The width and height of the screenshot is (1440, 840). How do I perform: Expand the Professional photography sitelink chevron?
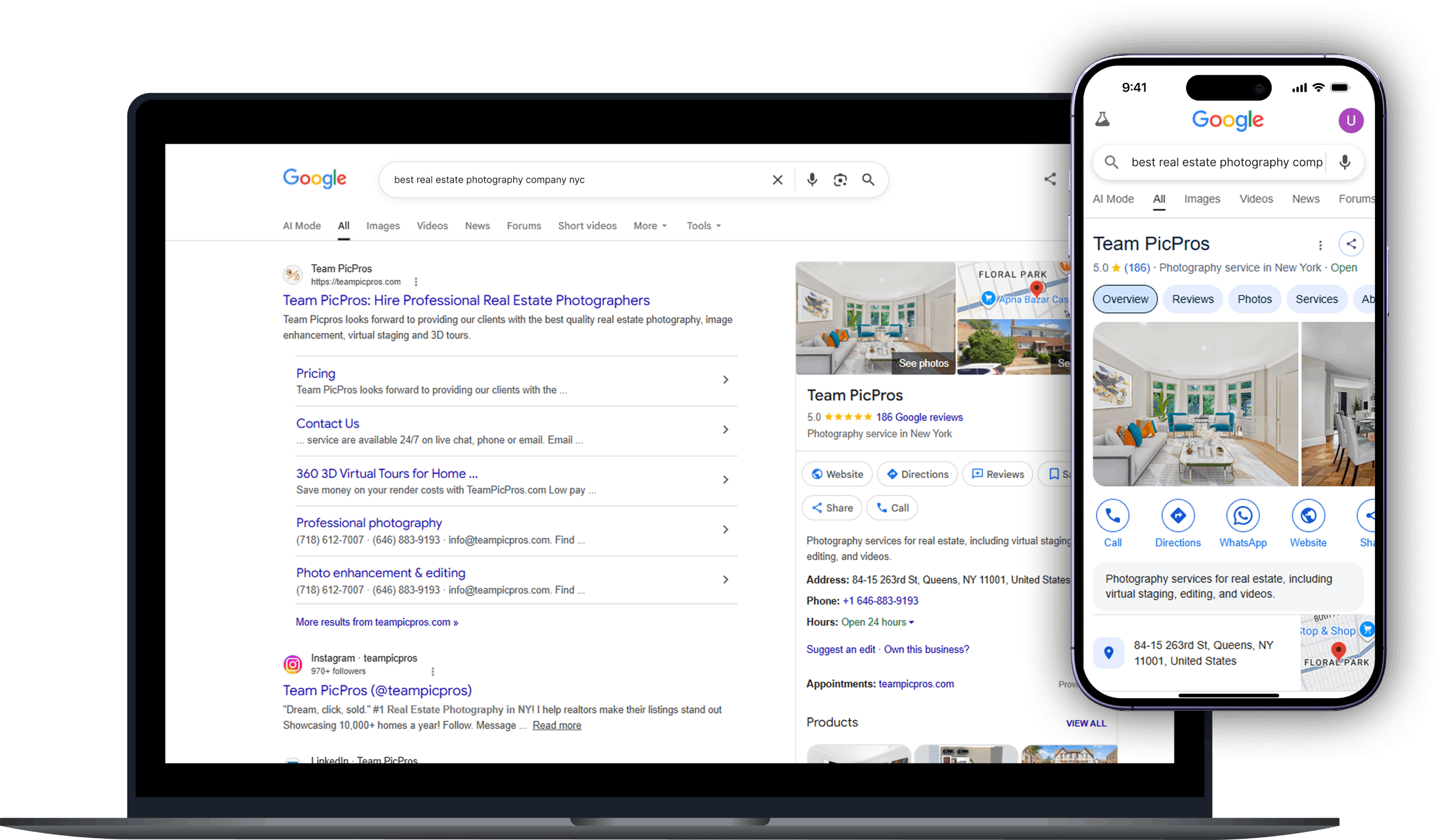pyautogui.click(x=726, y=530)
